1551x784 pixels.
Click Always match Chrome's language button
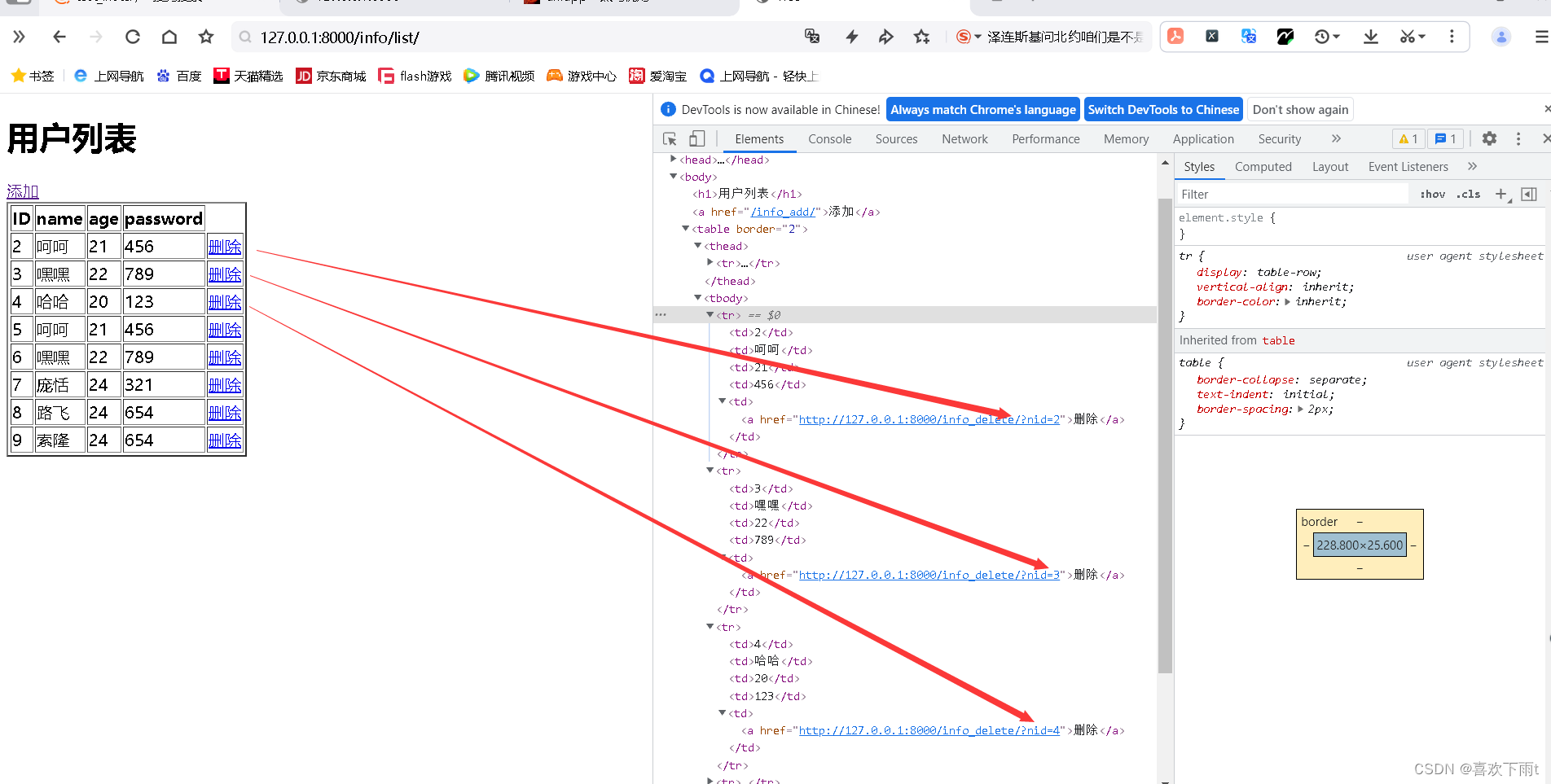coord(982,109)
